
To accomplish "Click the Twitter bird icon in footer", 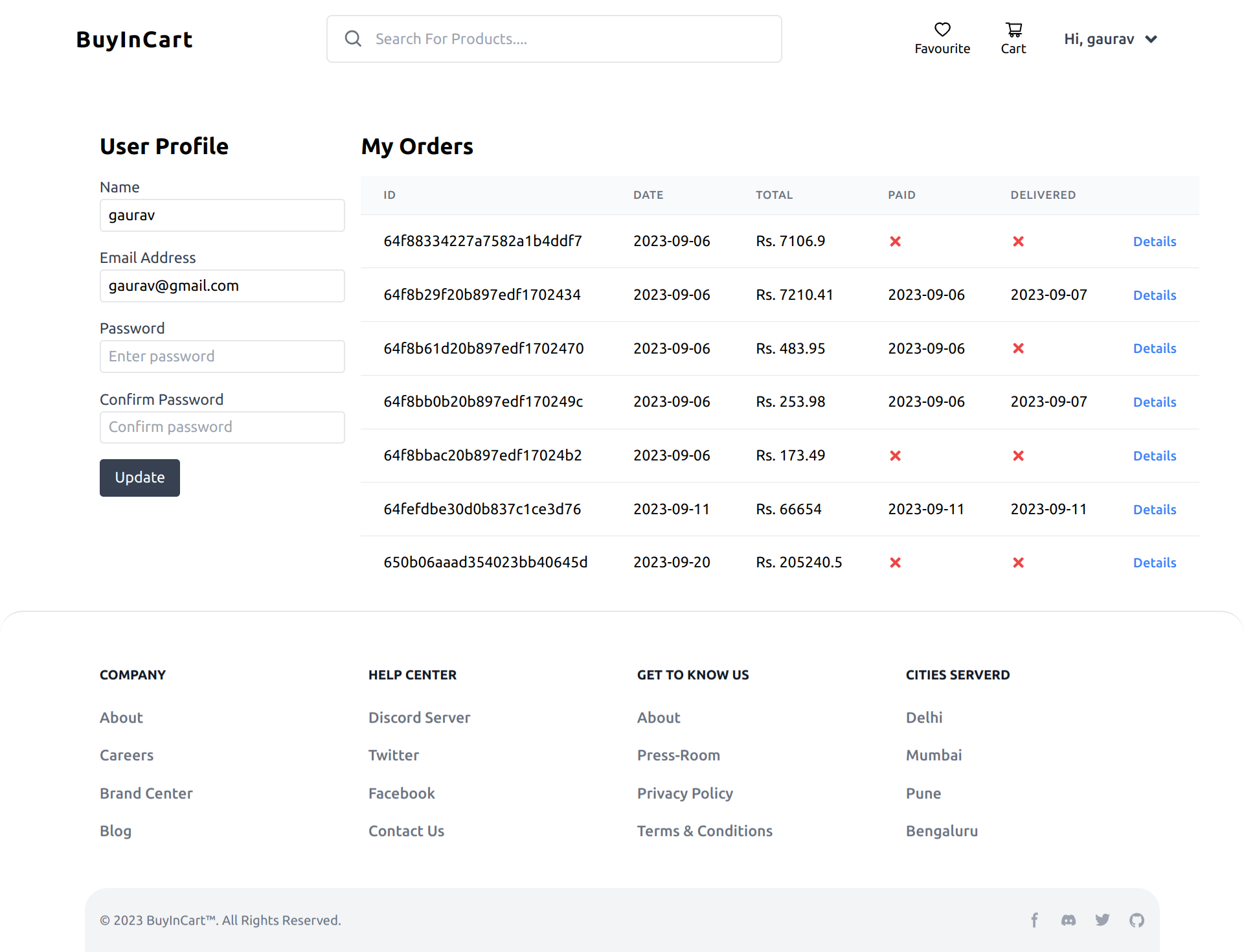I will (1102, 920).
